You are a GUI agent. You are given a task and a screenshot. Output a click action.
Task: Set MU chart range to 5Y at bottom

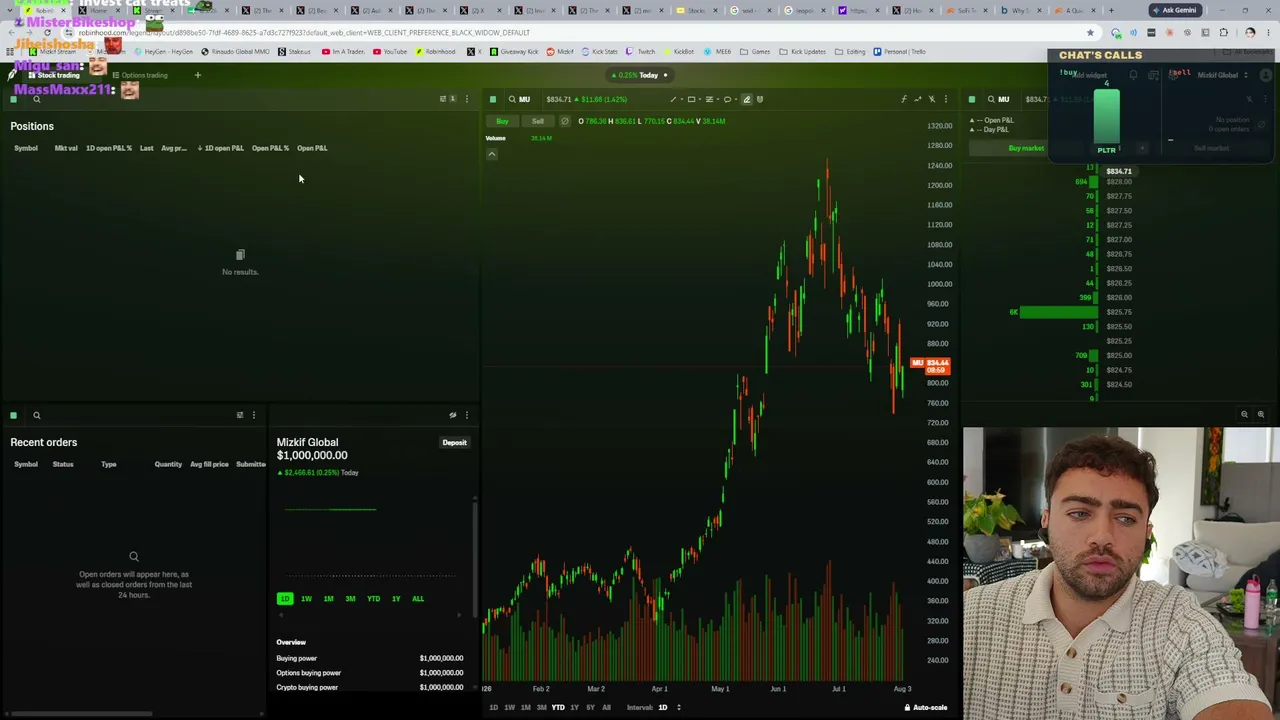coord(590,708)
